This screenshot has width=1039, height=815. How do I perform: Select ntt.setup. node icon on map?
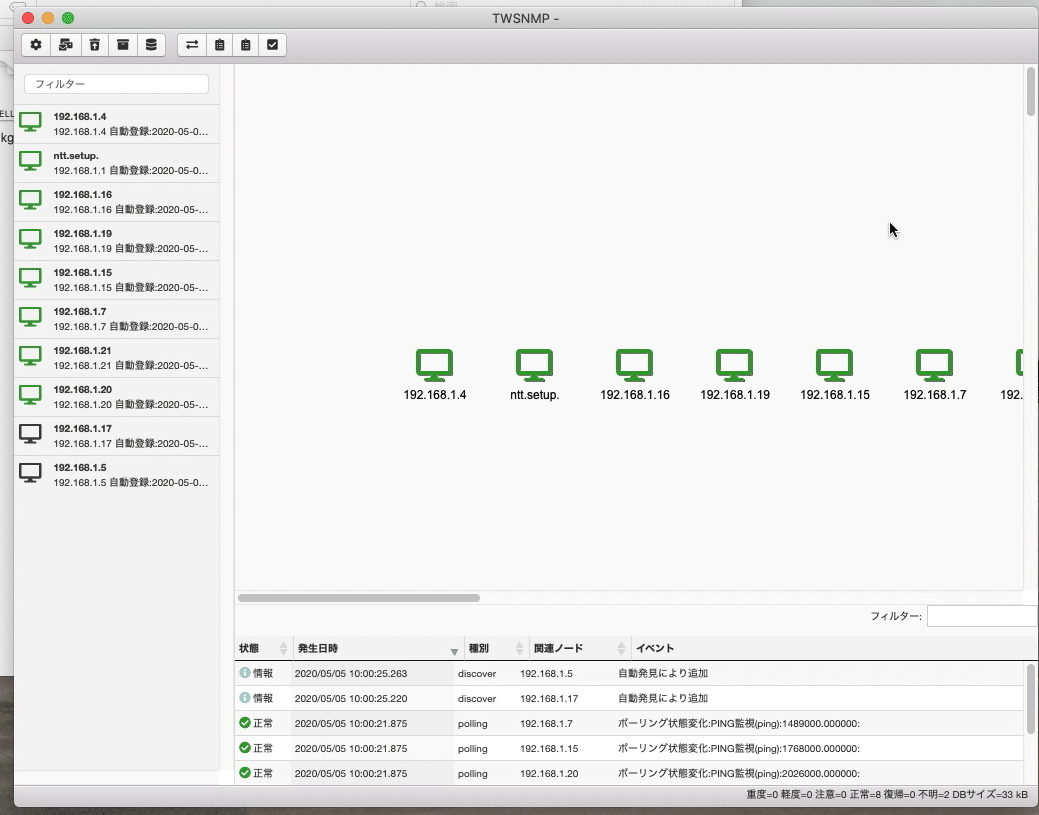[x=534, y=365]
